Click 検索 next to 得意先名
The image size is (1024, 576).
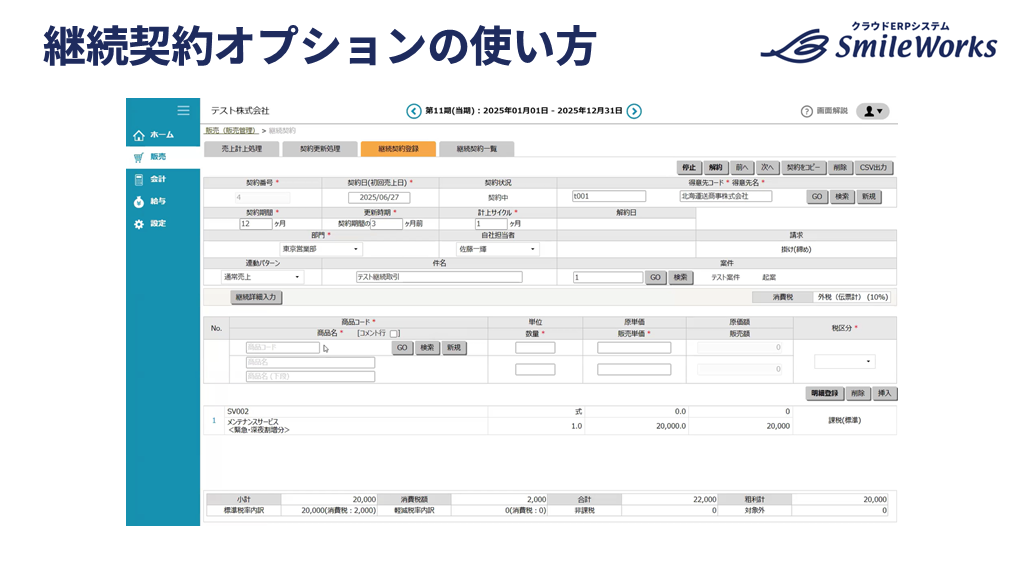[842, 197]
